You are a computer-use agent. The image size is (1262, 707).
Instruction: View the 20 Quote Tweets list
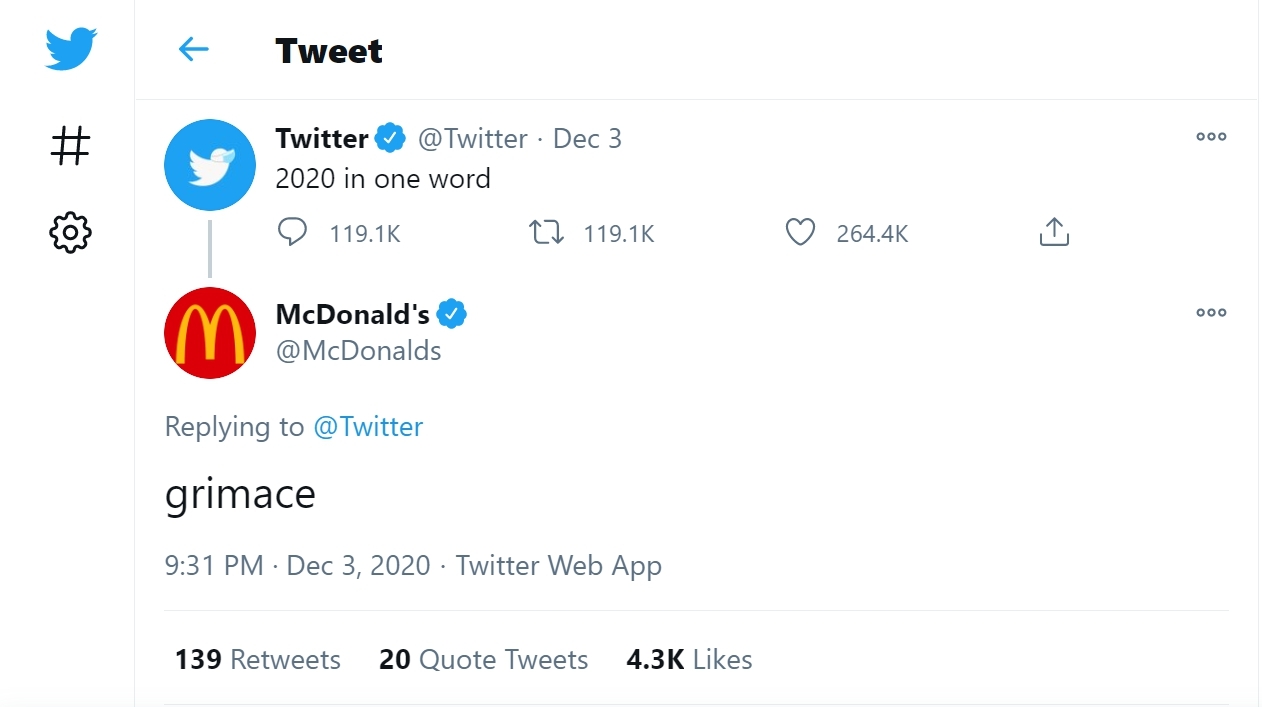(483, 660)
